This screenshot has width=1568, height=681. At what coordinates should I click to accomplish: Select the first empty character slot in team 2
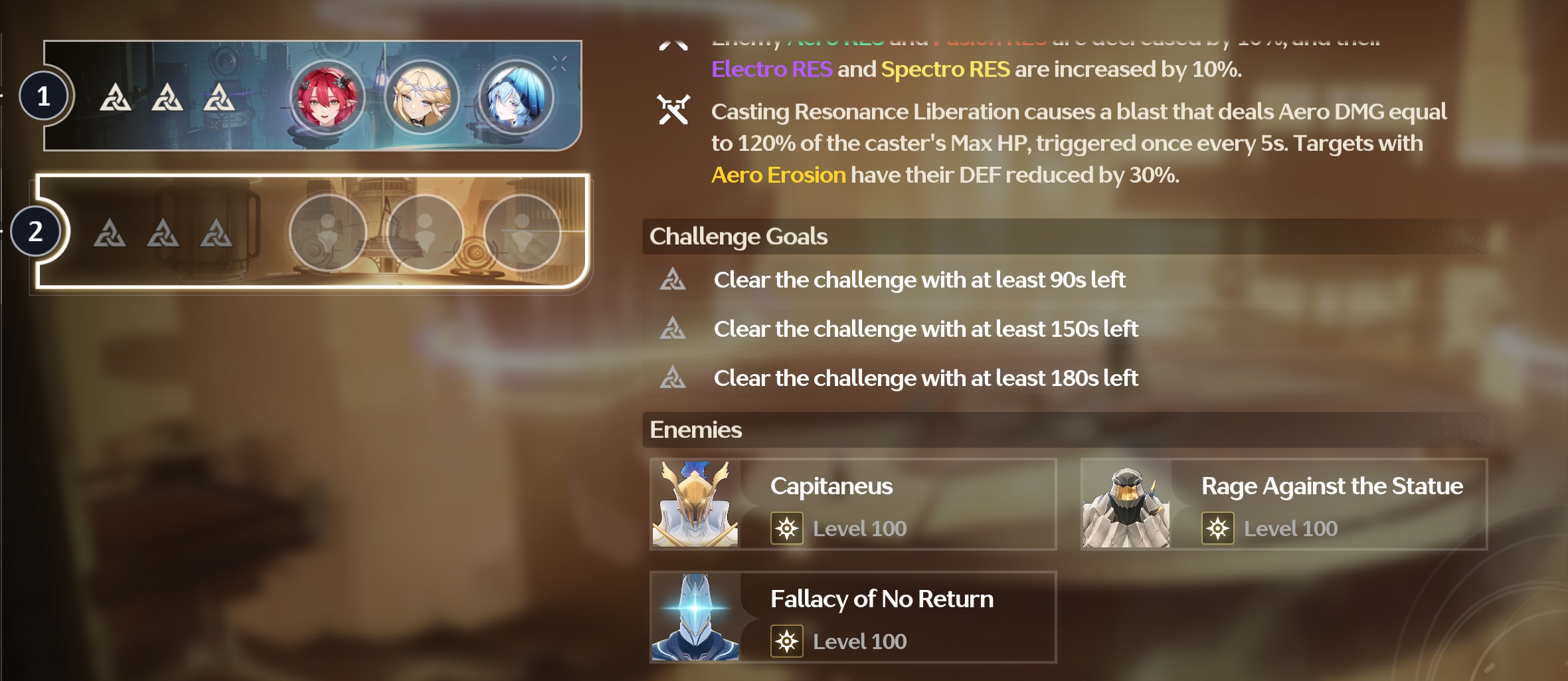tap(328, 233)
